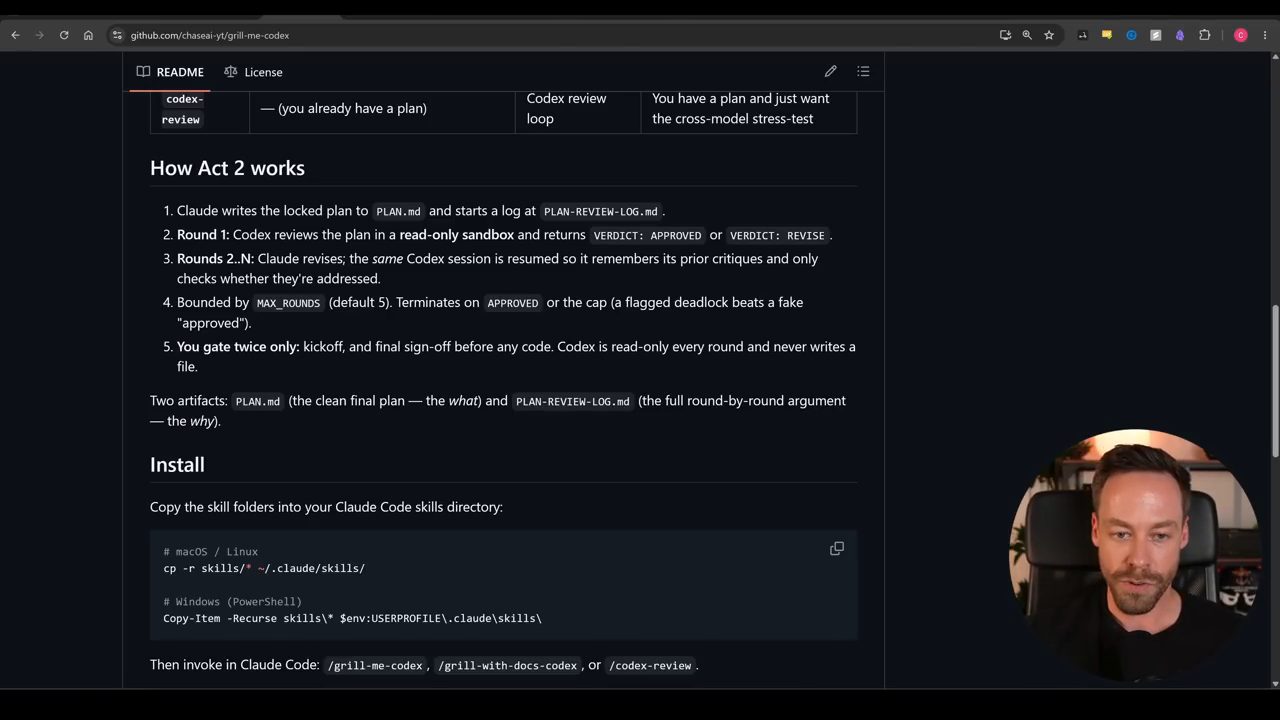Screen dimensions: 1280x720
Task: Click the /codex-review command text
Action: click(x=650, y=666)
